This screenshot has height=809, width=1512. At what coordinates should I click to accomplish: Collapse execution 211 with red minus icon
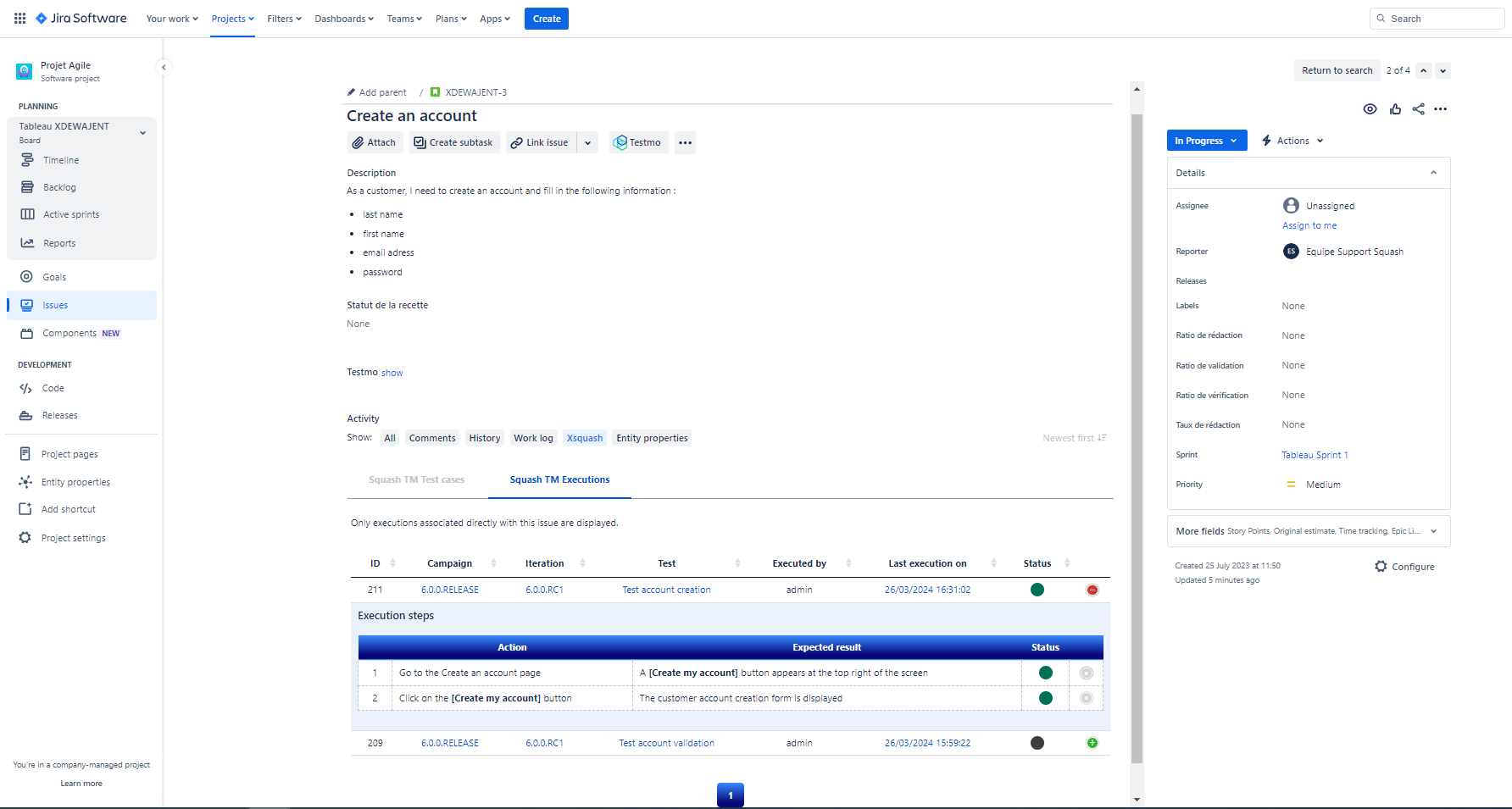click(1092, 590)
